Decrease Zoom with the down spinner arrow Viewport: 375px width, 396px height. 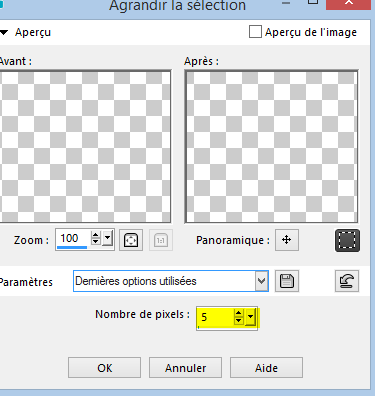pyautogui.click(x=96, y=242)
